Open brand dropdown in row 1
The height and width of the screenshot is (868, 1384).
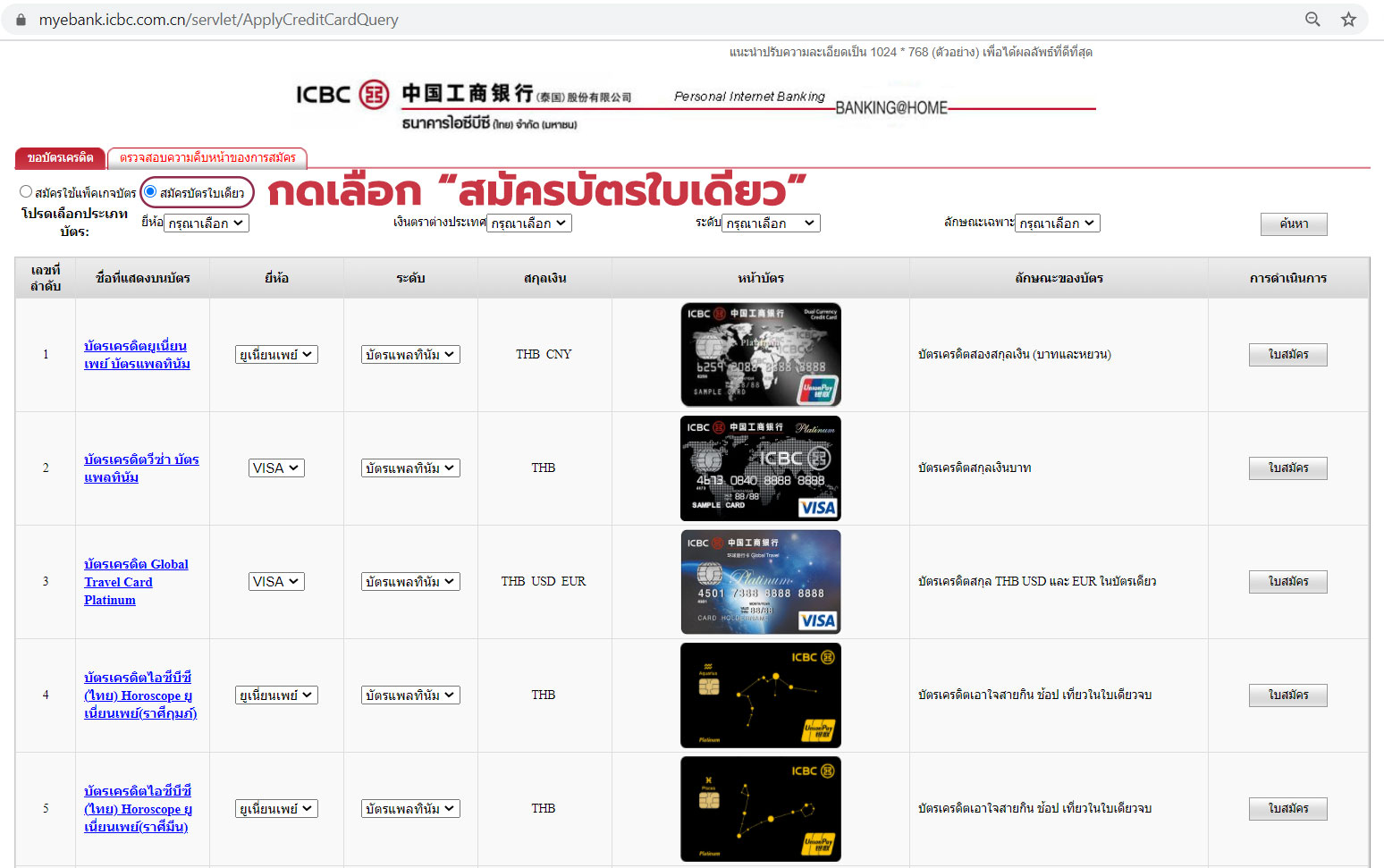click(x=276, y=354)
